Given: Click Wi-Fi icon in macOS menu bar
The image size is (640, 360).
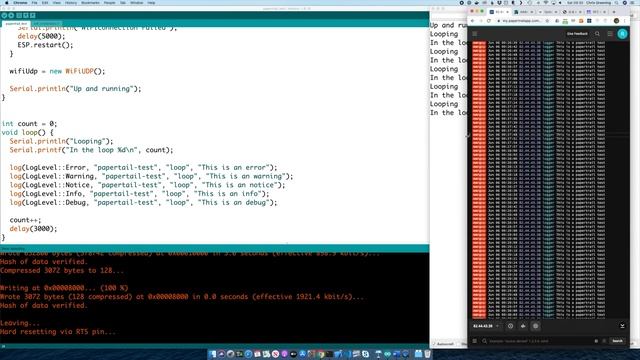Looking at the screenshot, I should point(546,2).
